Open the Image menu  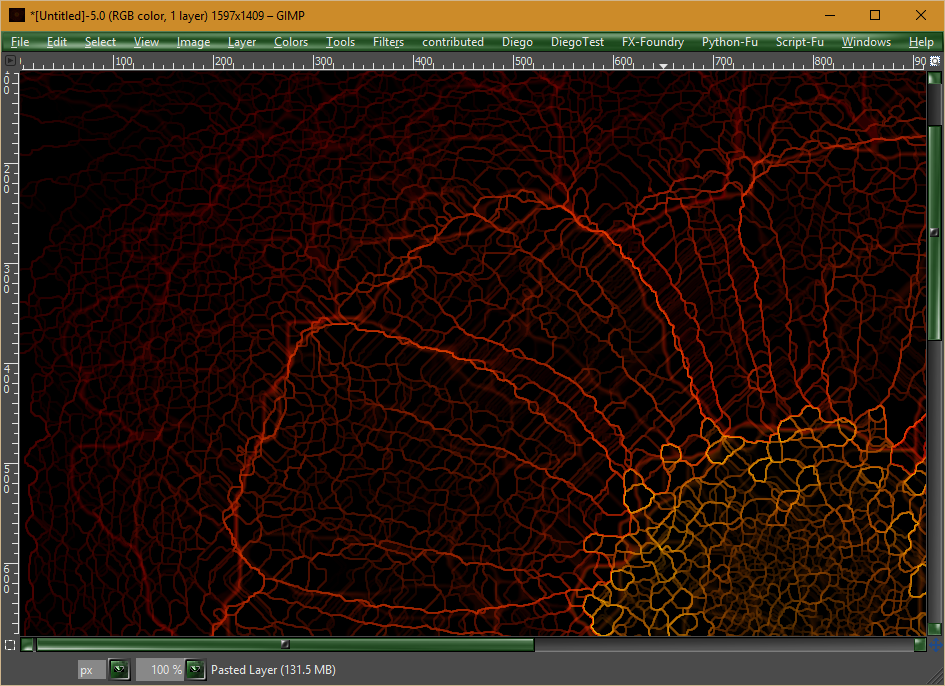(193, 42)
